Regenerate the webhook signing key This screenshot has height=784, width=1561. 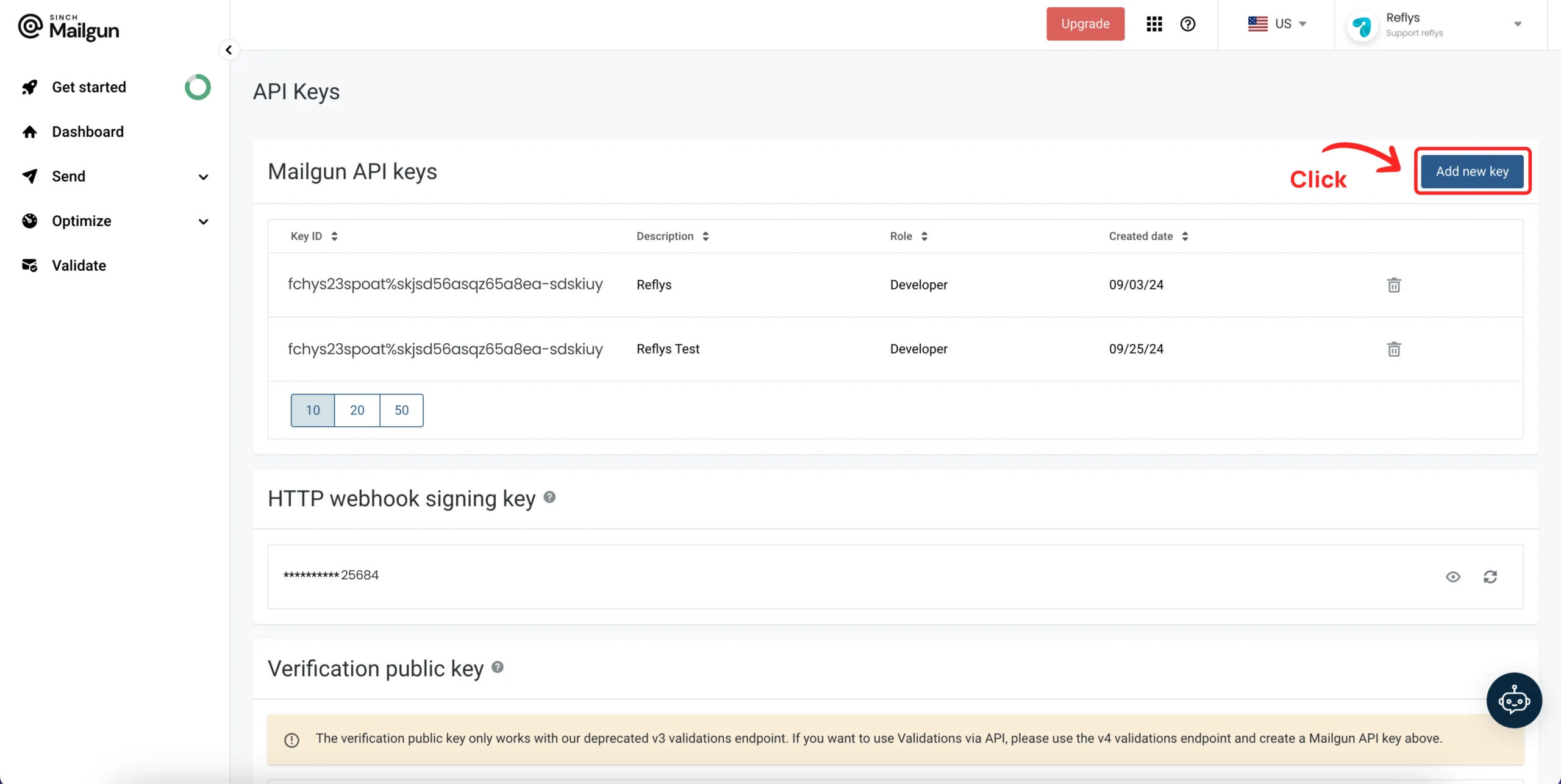(x=1490, y=577)
